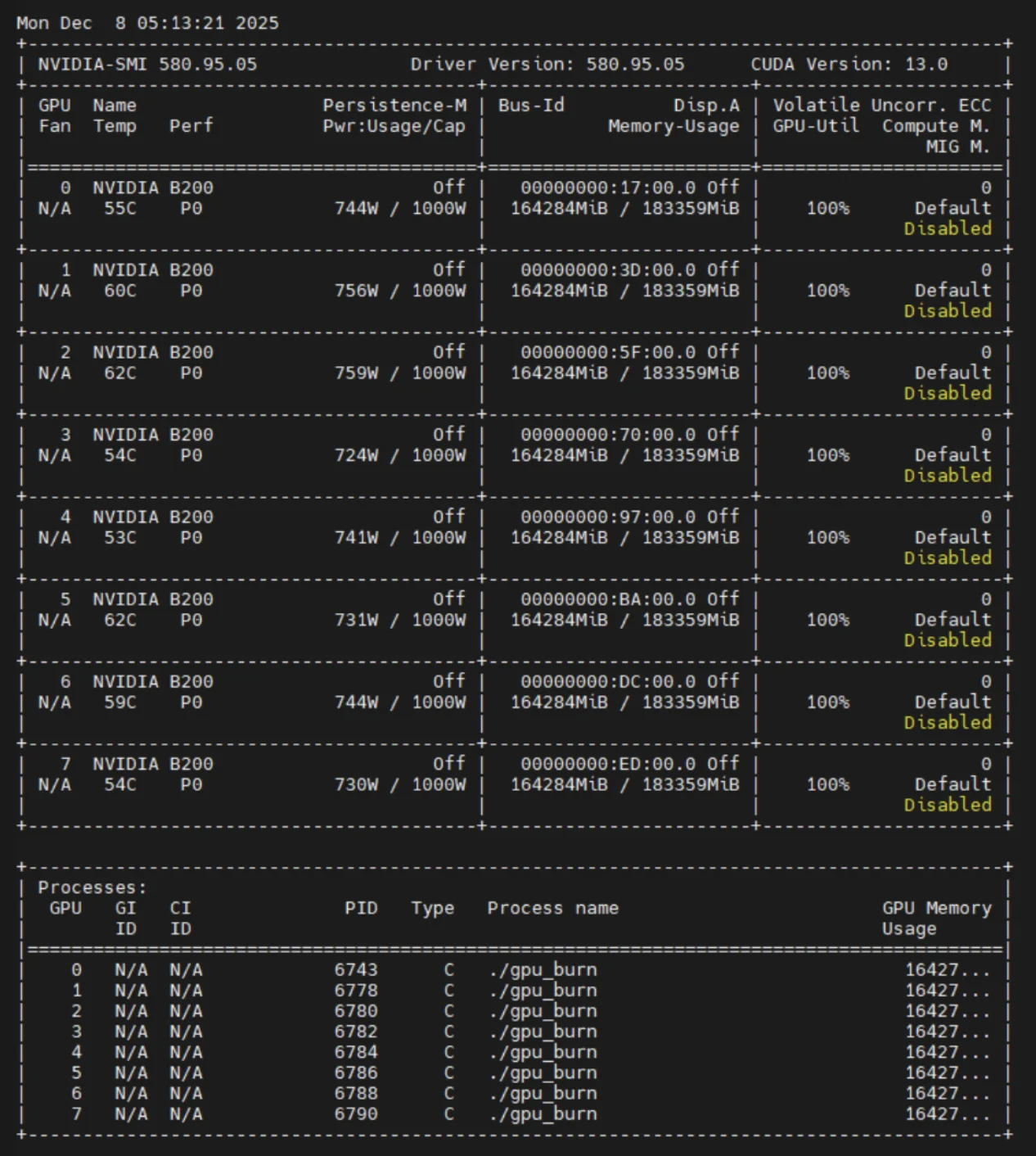Click the NVIDIA-SMI 580.95.05 header text
The width and height of the screenshot is (1036, 1156).
click(147, 65)
